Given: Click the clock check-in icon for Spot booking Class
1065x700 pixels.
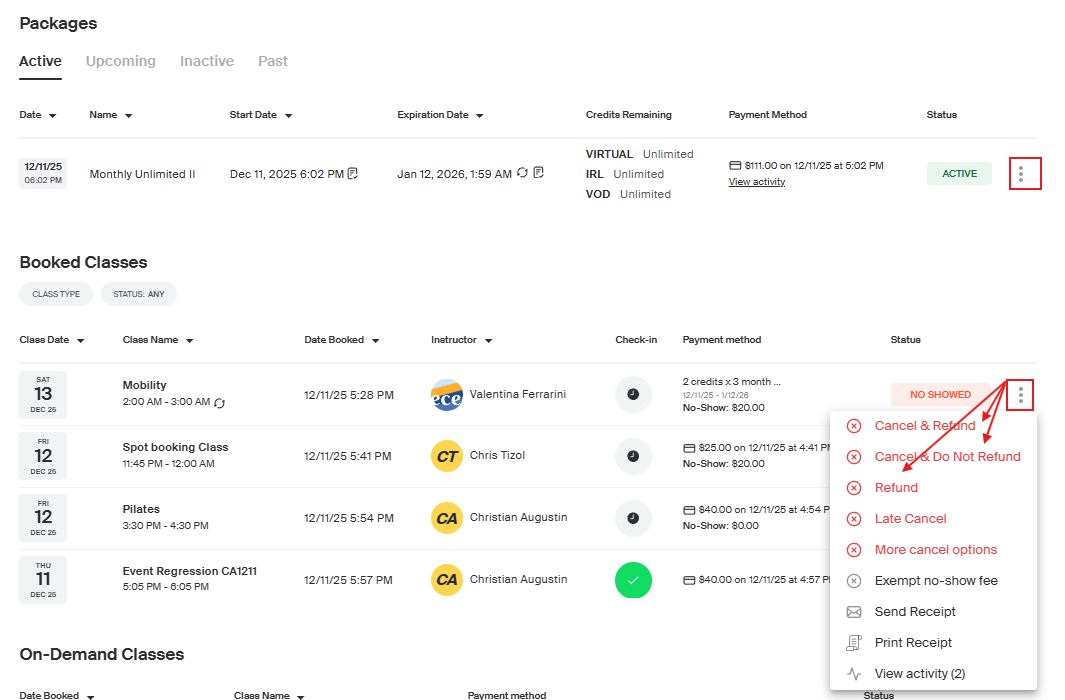Looking at the screenshot, I should pos(633,456).
